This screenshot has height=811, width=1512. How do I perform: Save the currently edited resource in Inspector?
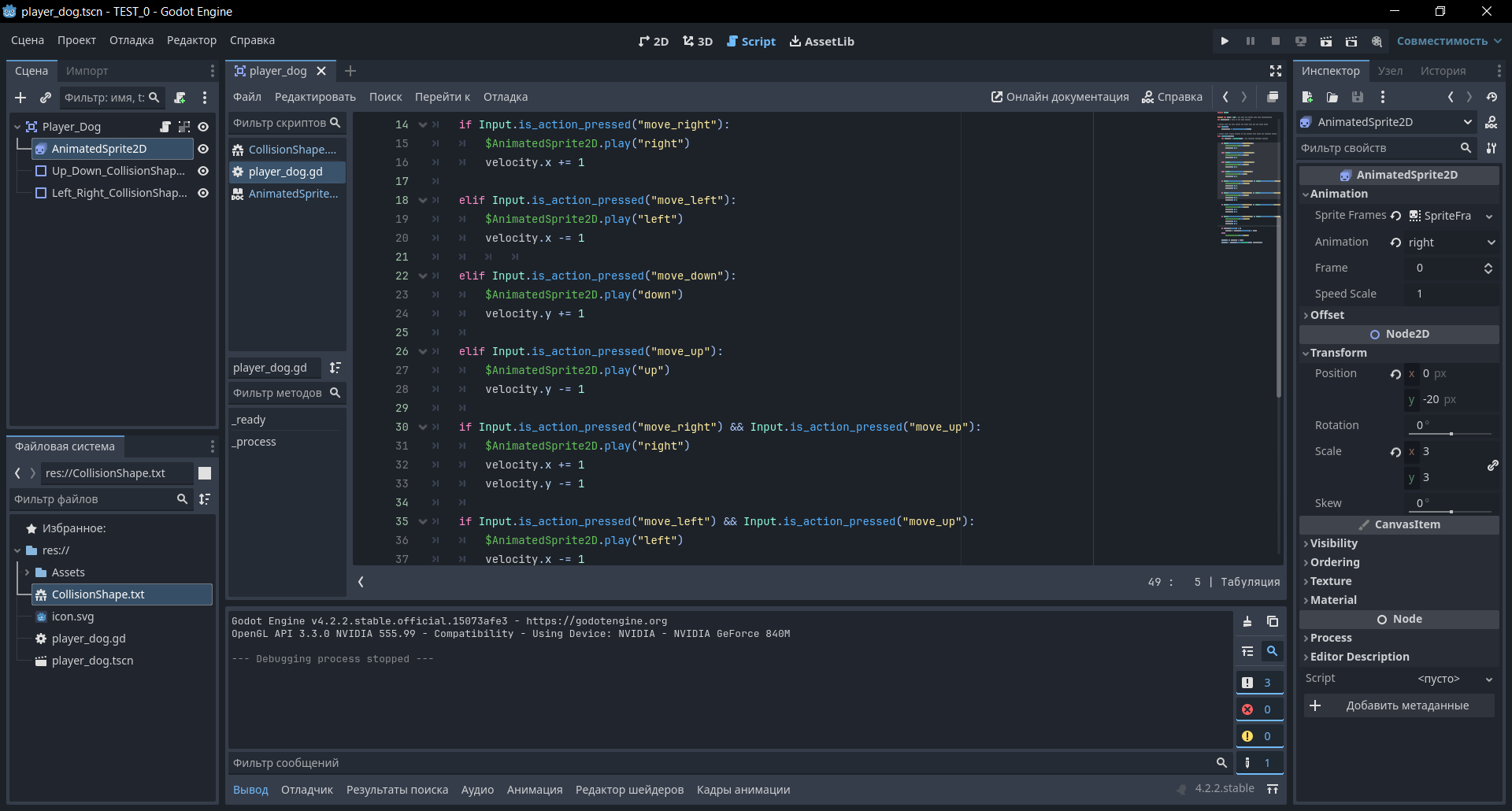point(1358,97)
